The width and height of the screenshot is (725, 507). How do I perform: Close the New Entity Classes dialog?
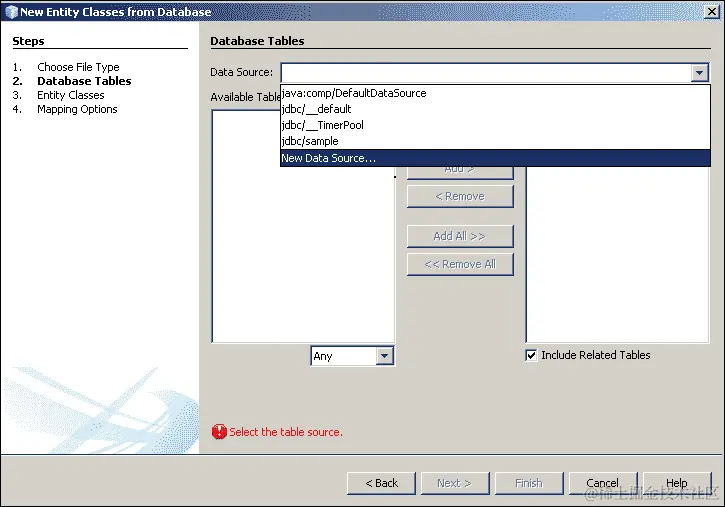712,12
